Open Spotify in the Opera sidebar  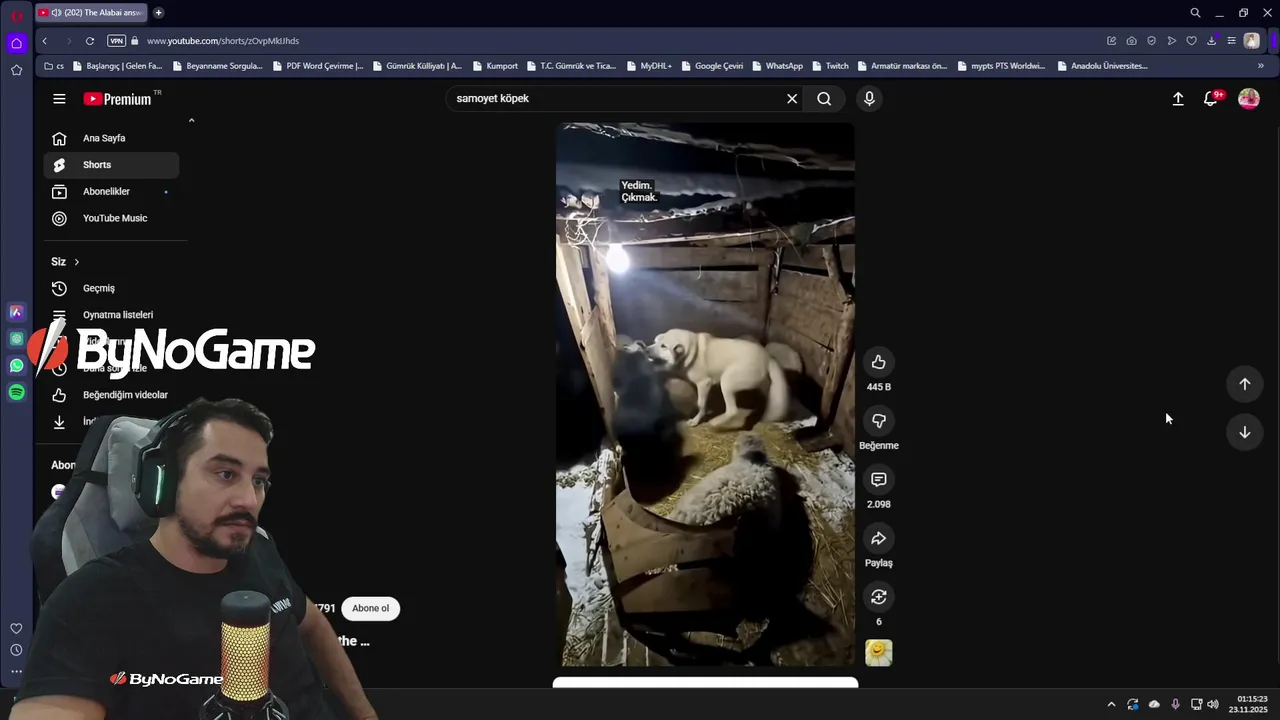click(x=16, y=393)
